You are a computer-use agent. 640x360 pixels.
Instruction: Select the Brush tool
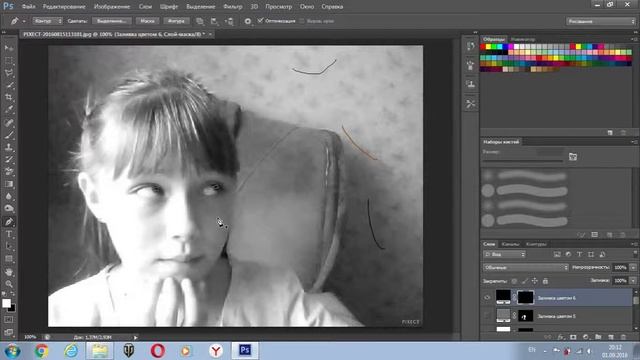click(9, 135)
